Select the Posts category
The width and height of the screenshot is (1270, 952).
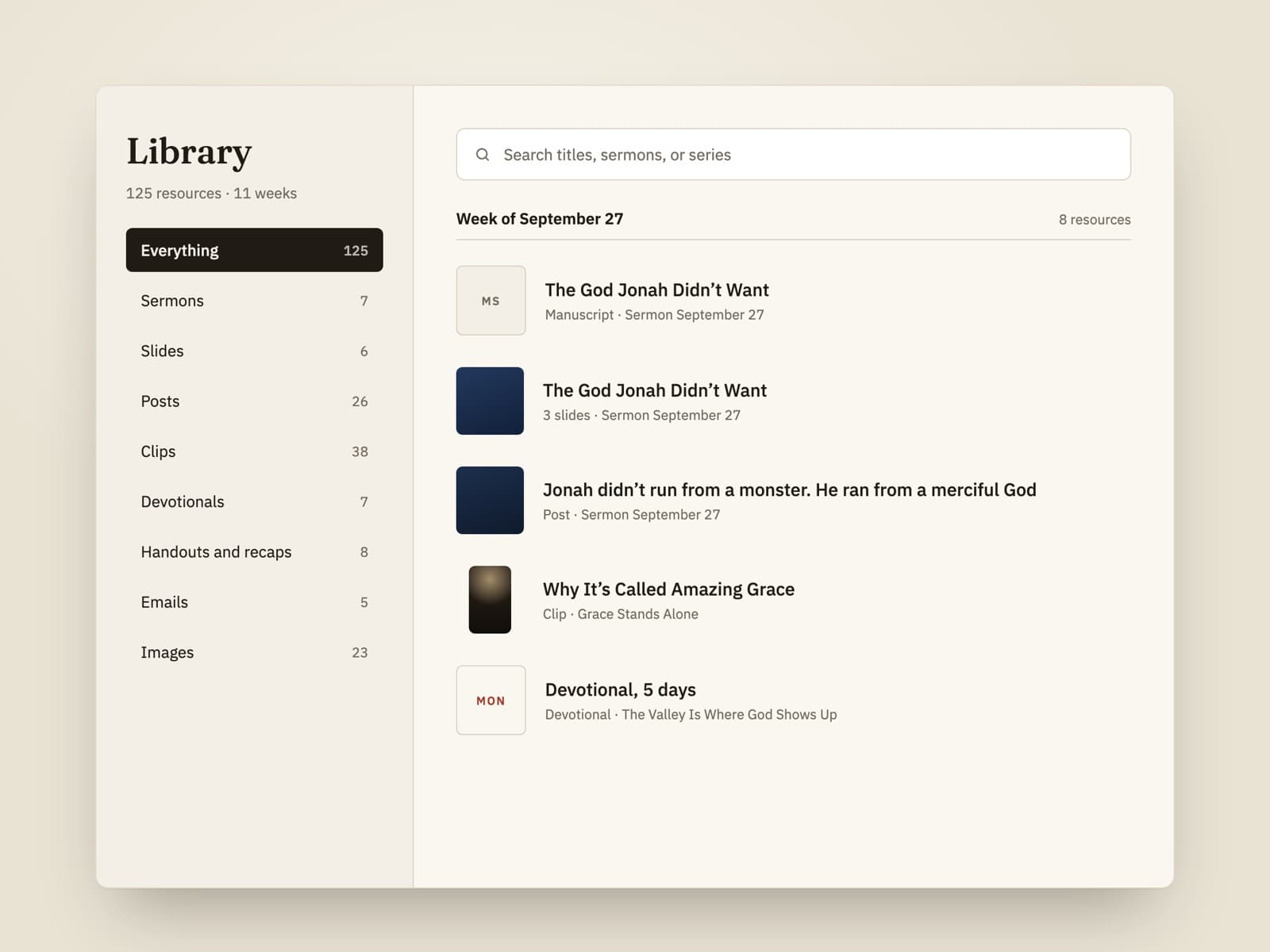[x=254, y=401]
